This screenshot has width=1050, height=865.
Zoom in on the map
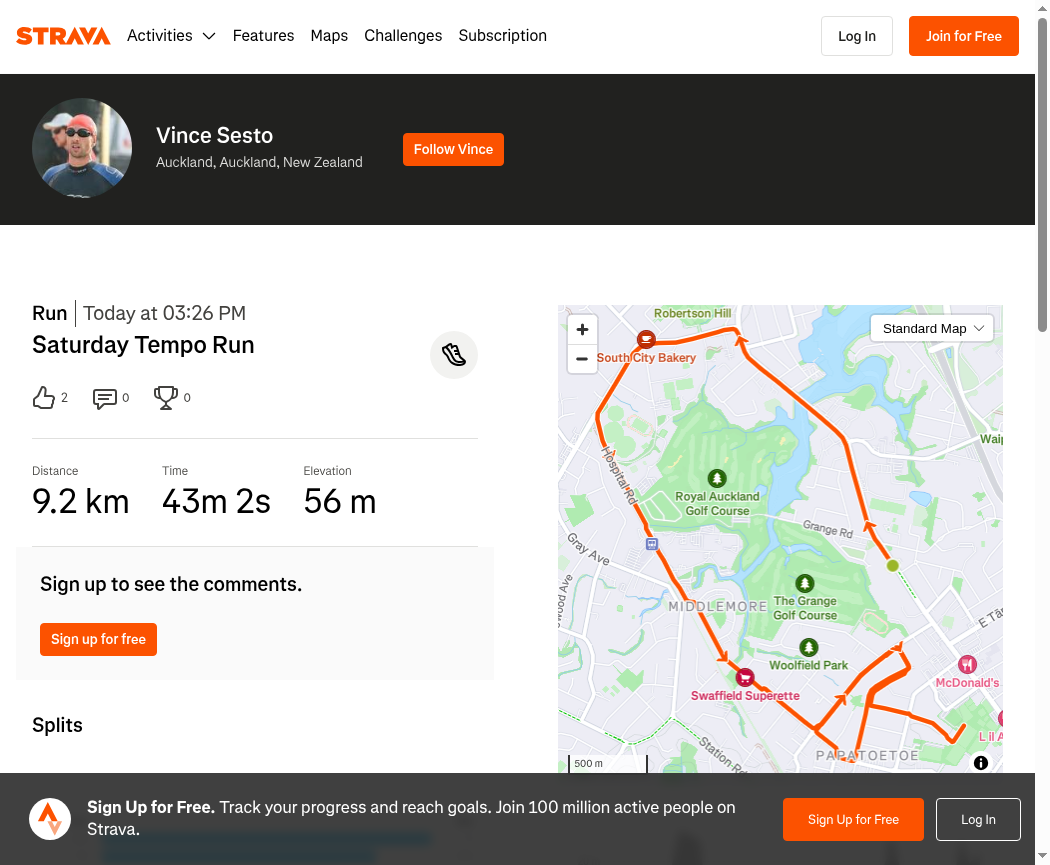click(x=582, y=329)
